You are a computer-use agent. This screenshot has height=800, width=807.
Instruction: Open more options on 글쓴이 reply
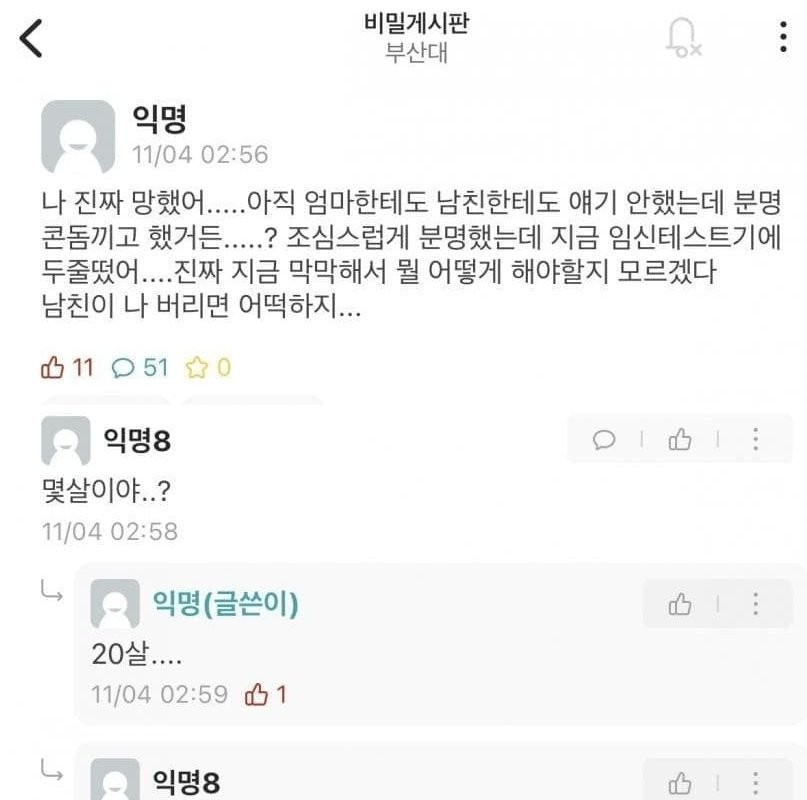[x=756, y=603]
